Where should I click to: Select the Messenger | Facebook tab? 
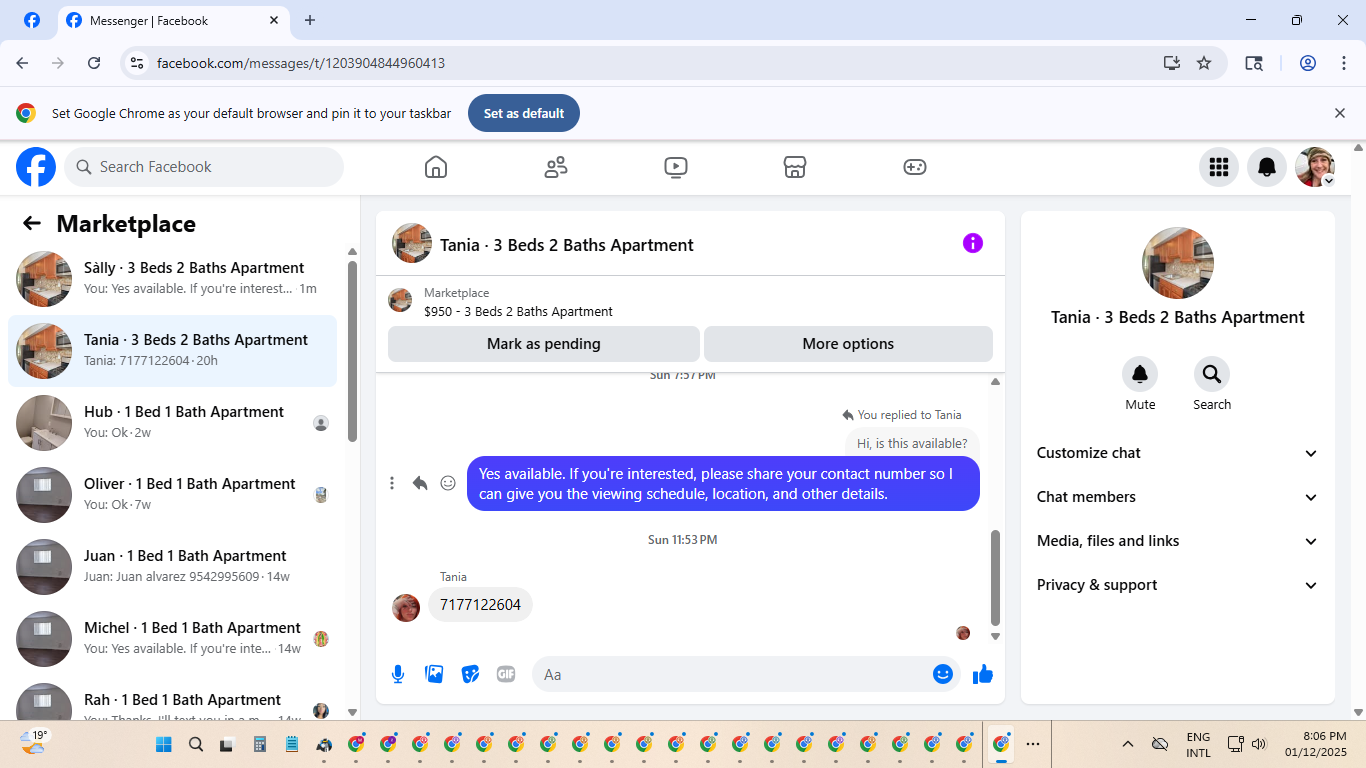click(x=173, y=20)
